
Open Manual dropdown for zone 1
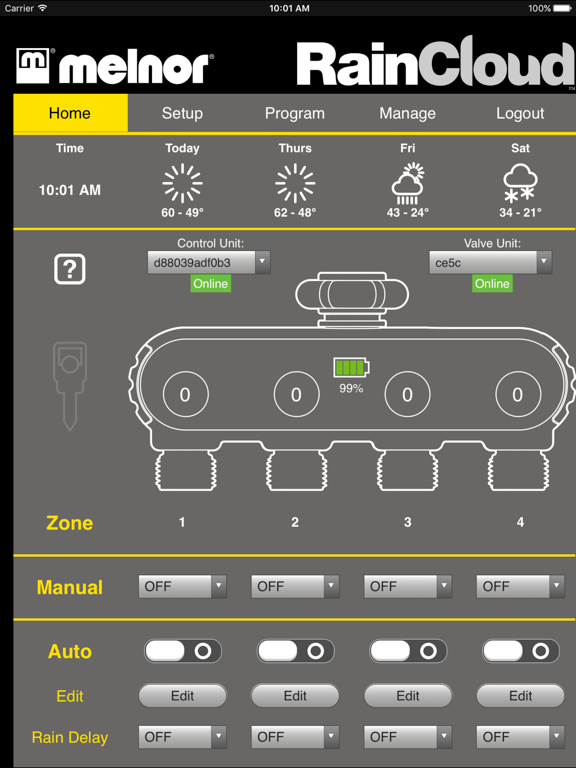(183, 586)
